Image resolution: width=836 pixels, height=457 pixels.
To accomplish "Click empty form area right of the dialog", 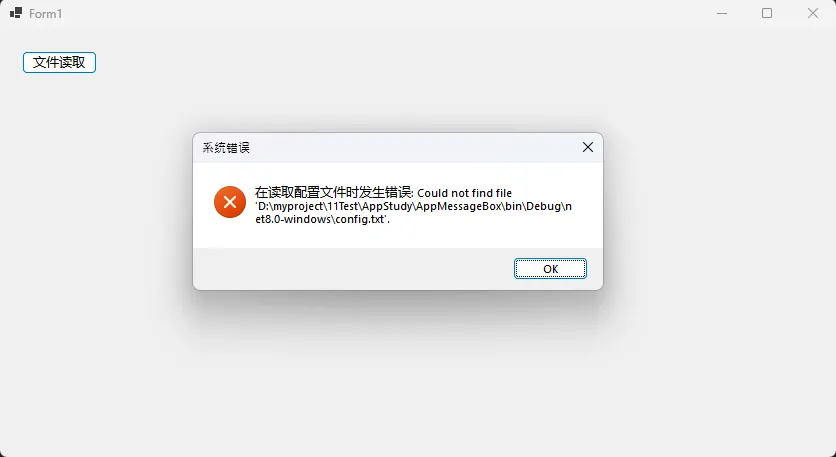I will tap(720, 213).
